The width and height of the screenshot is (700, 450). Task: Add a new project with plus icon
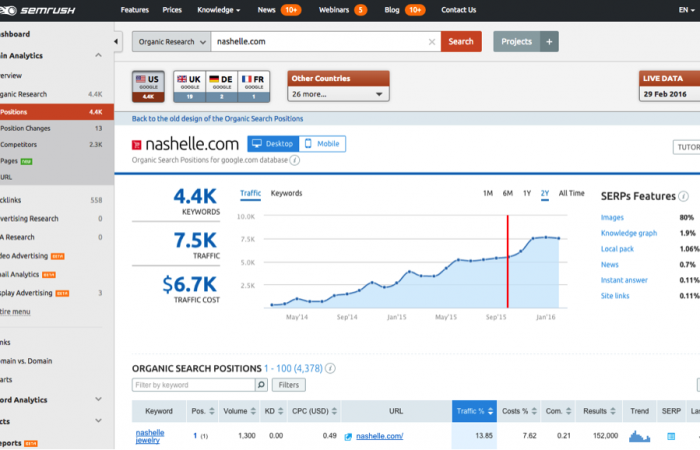549,42
